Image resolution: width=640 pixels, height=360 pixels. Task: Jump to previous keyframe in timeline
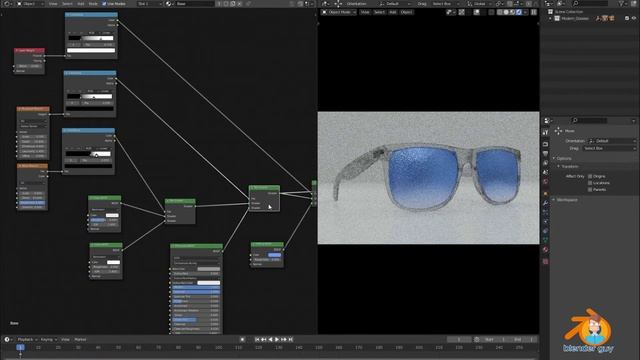pyautogui.click(x=263, y=340)
